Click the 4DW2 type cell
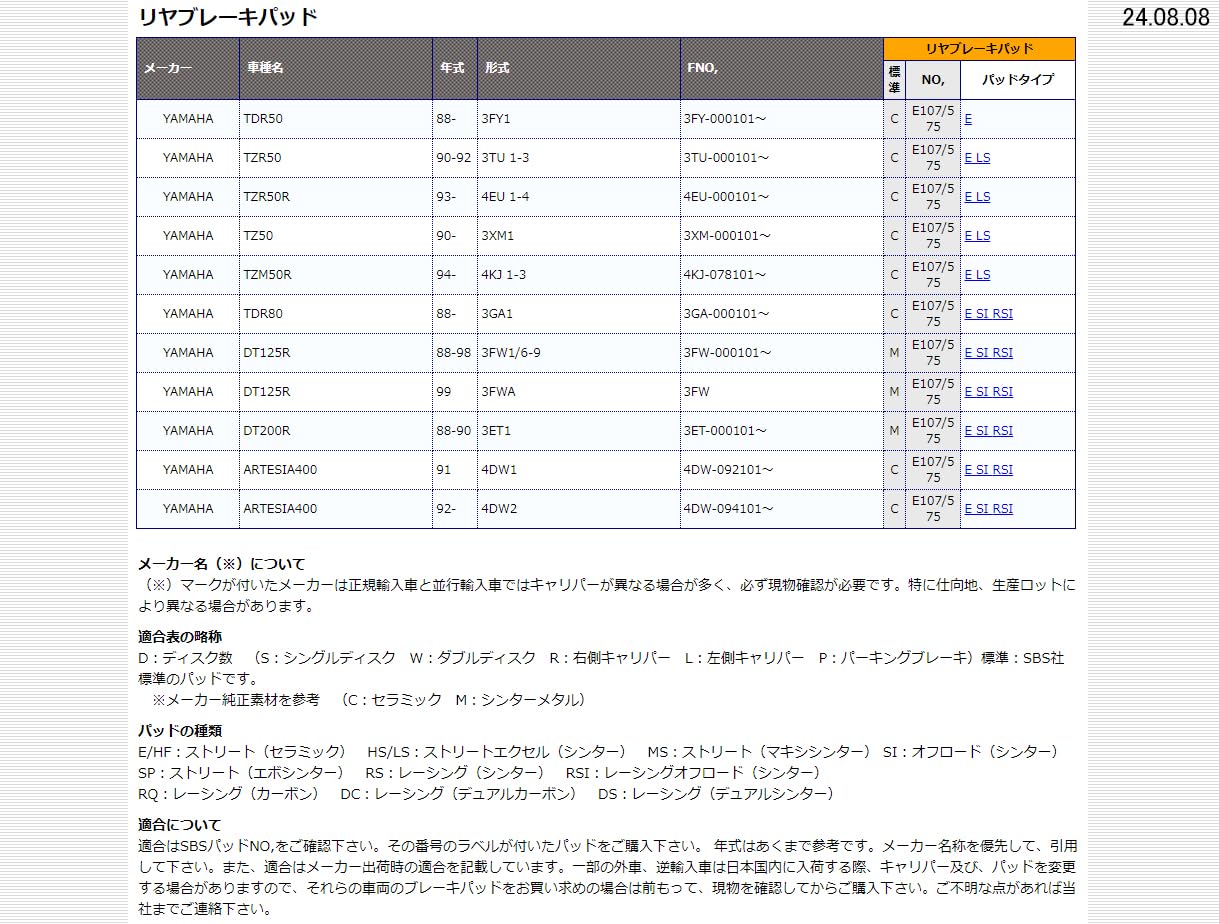This screenshot has width=1219, height=924. [579, 508]
